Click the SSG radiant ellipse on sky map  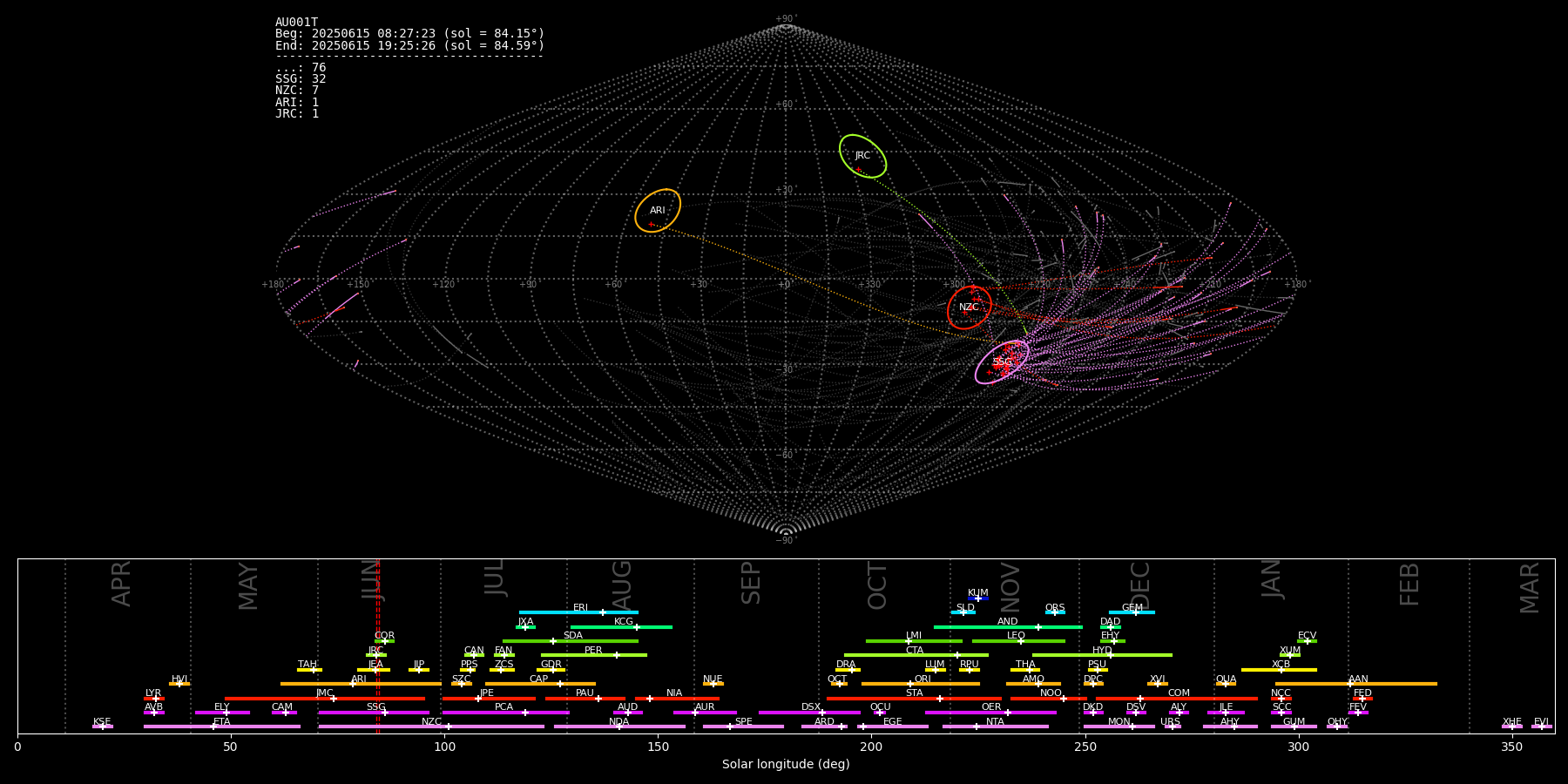coord(1002,362)
